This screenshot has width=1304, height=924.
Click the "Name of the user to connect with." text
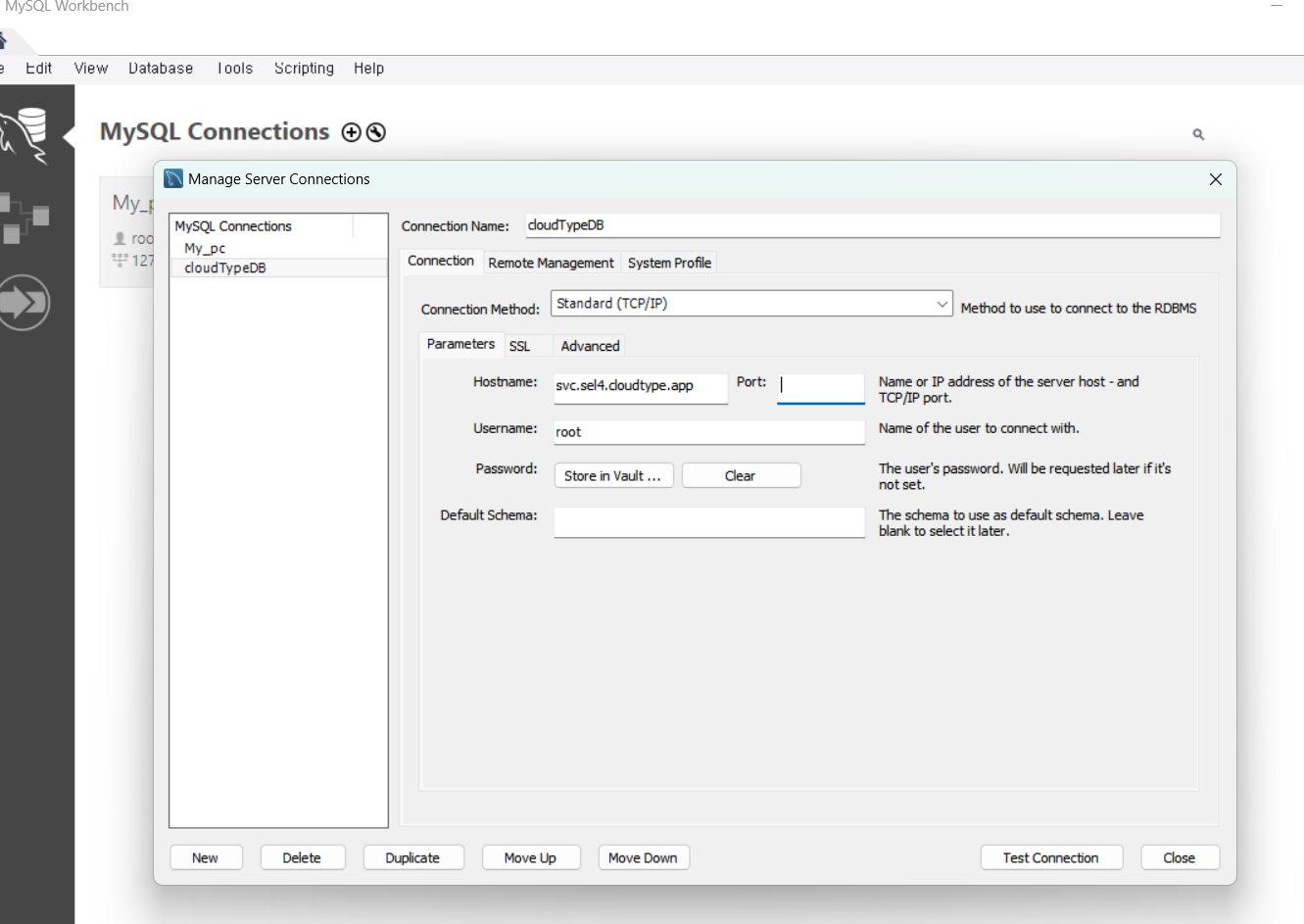point(979,428)
